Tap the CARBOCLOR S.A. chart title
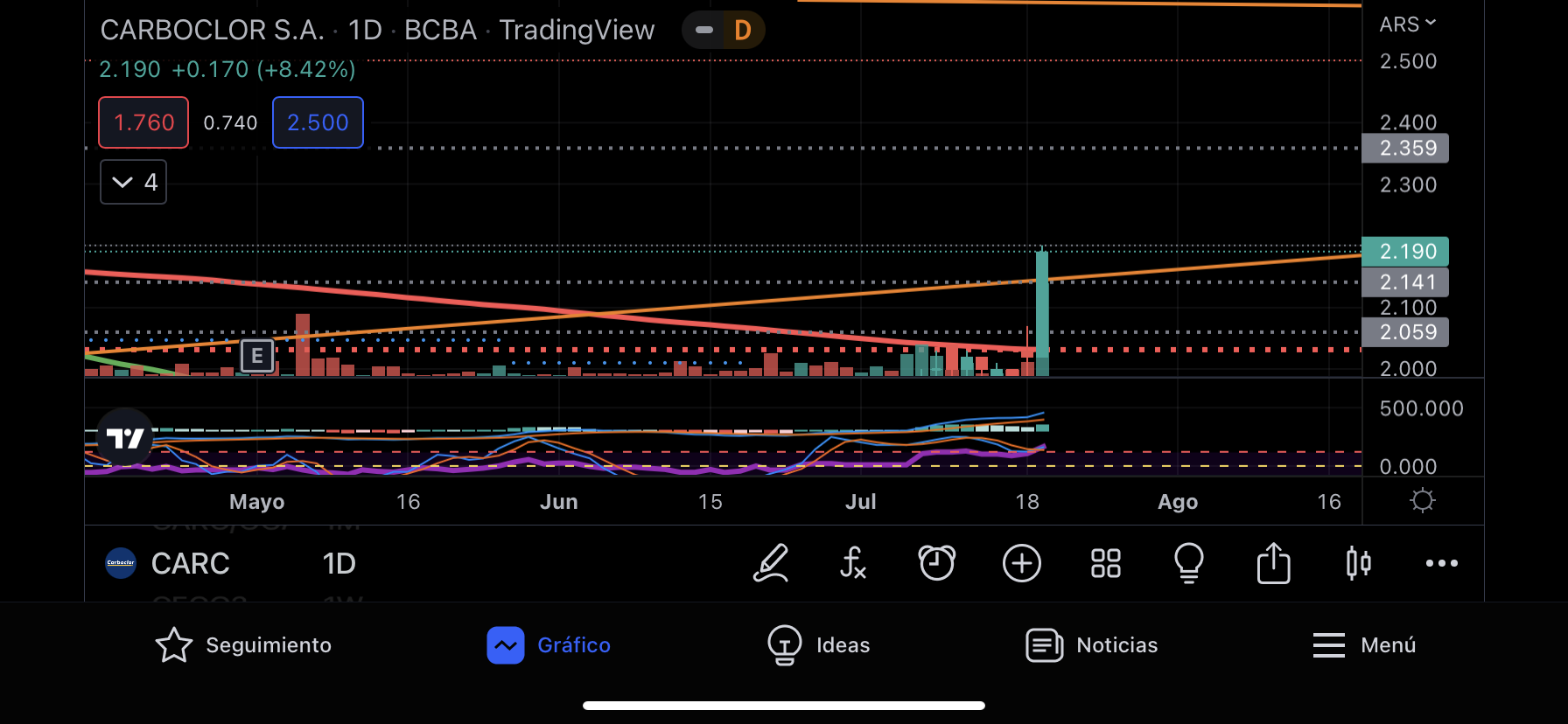This screenshot has height=724, width=1568. pyautogui.click(x=212, y=31)
